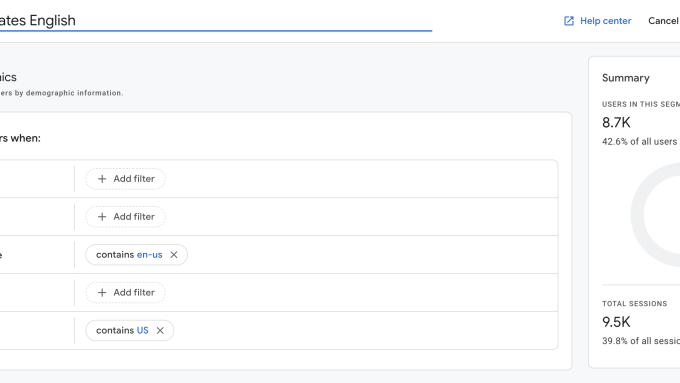680x383 pixels.
Task: Edit the segment name field ending in English
Action: 216,20
